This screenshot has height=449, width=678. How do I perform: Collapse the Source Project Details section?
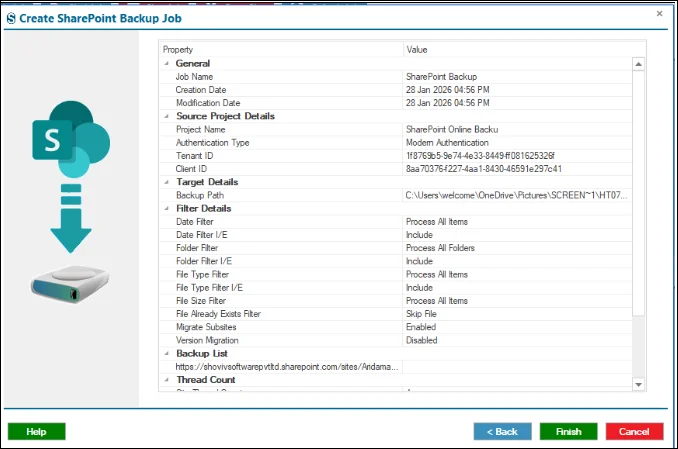(166, 116)
